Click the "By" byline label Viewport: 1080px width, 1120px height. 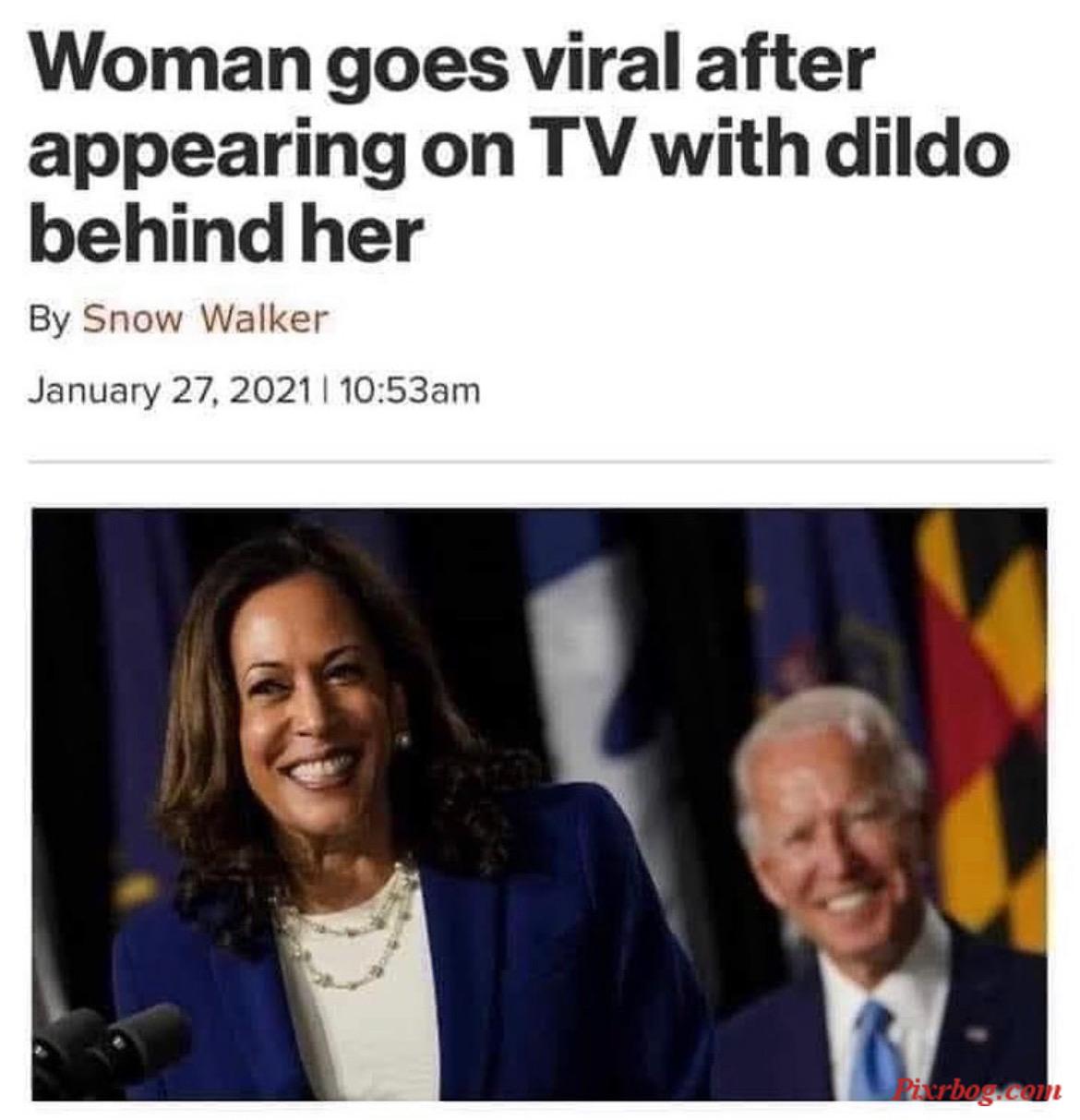tap(50, 320)
